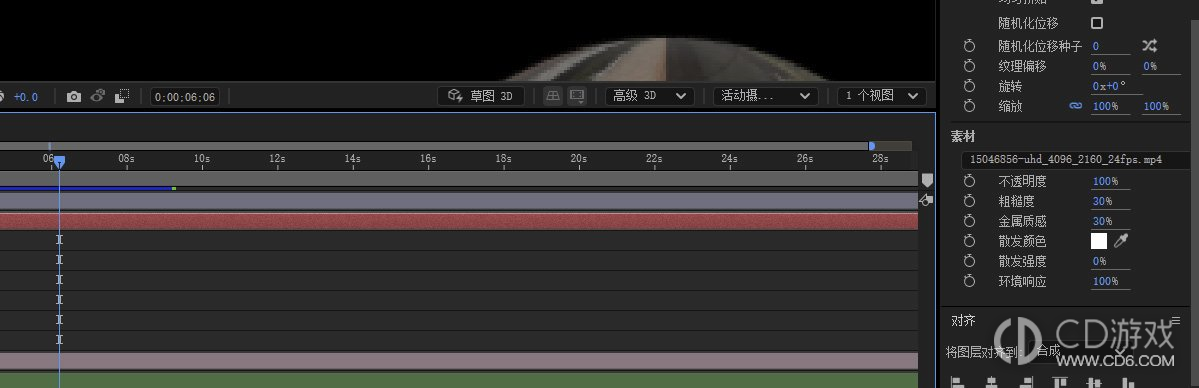Click the comp button below marker bin

coord(926,200)
